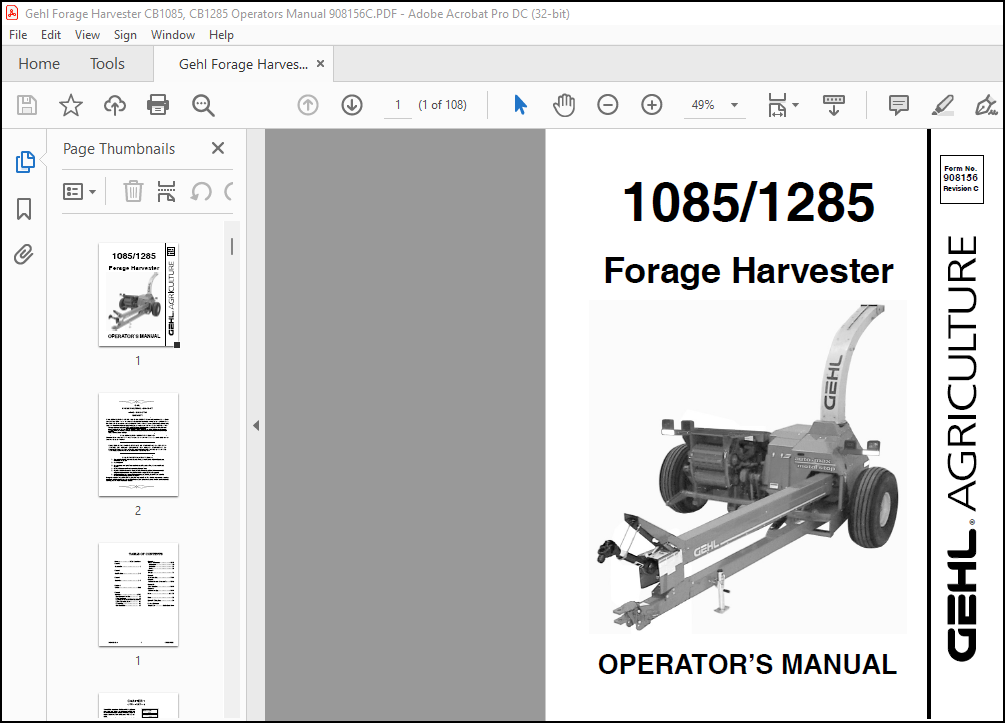Screen dimensions: 1005x723
Task: Open the Bookmarks pane
Action: (x=24, y=209)
